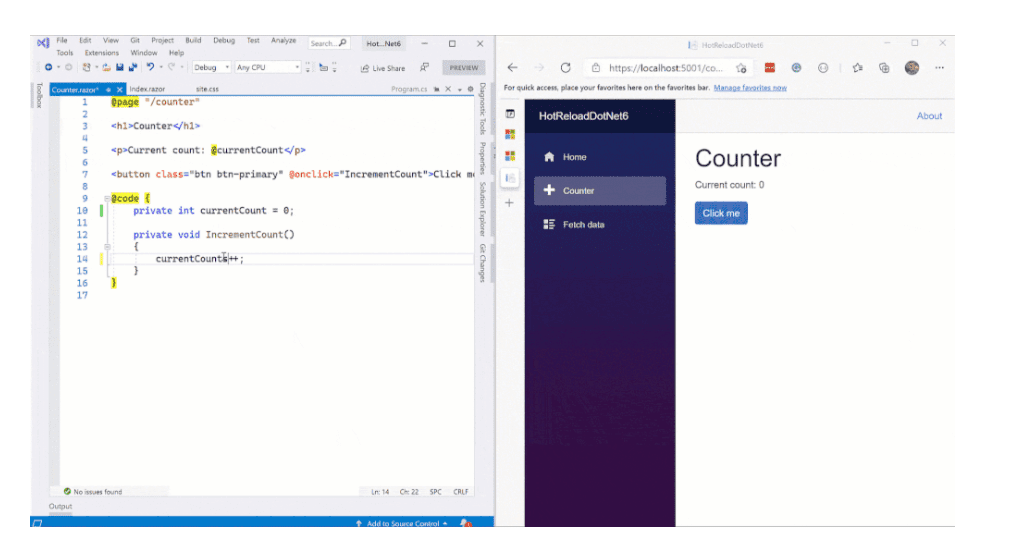1036x537 pixels.
Task: Click the About link in web app
Action: click(929, 116)
